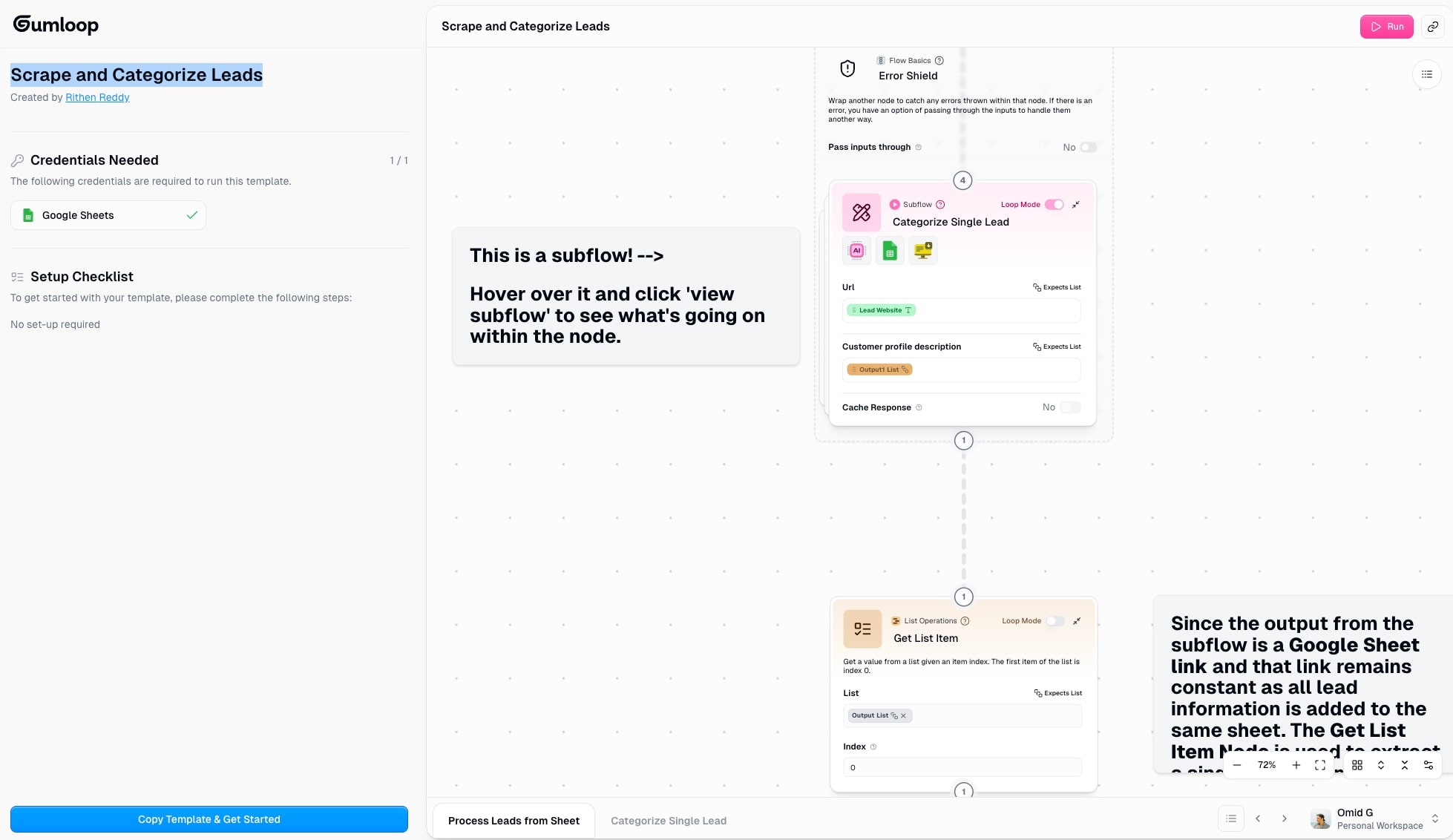1453x840 pixels.
Task: Collapse all nodes using the collapse chevrons
Action: 1405,765
